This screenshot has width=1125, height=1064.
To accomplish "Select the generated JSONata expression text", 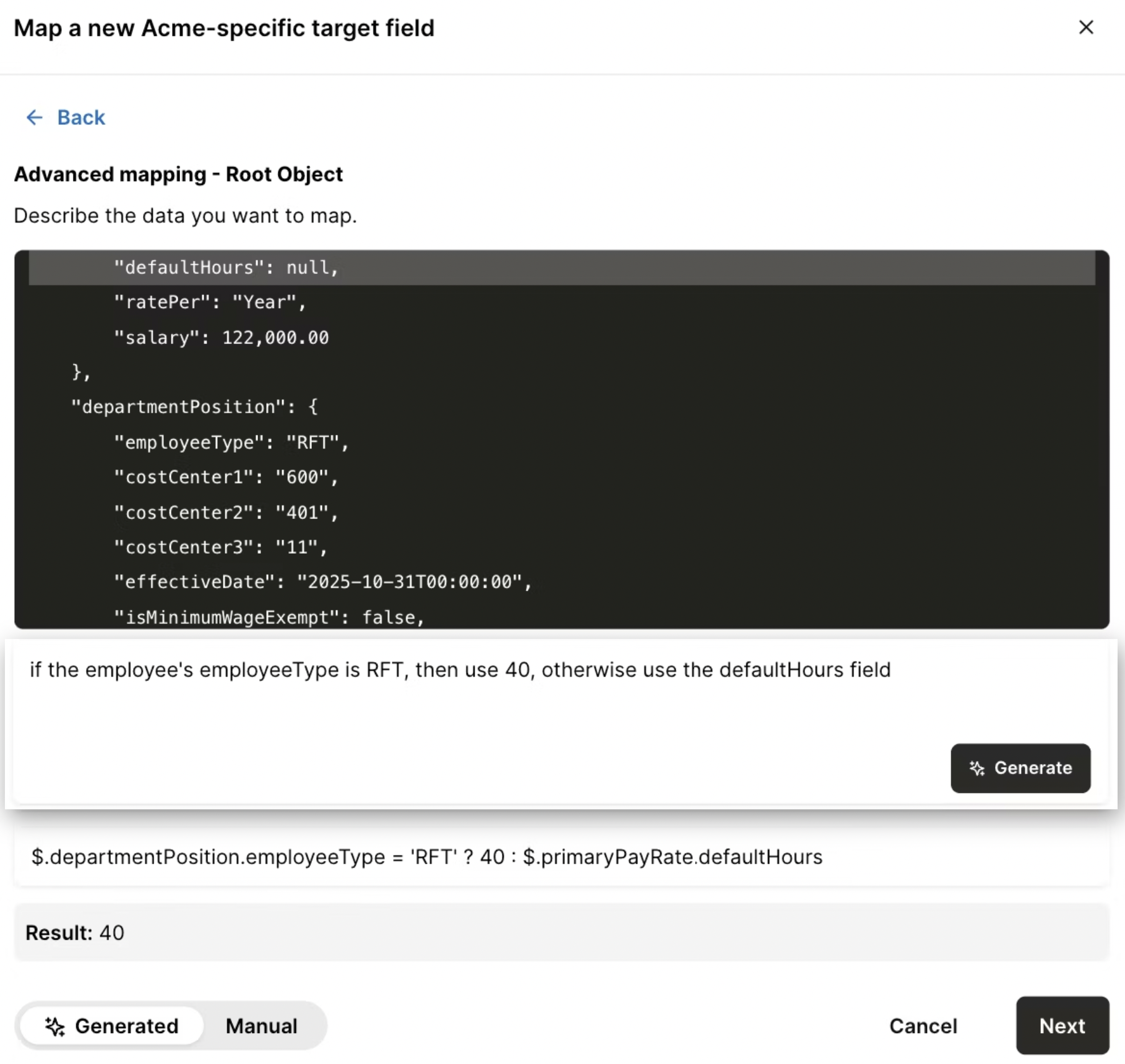I will point(426,857).
